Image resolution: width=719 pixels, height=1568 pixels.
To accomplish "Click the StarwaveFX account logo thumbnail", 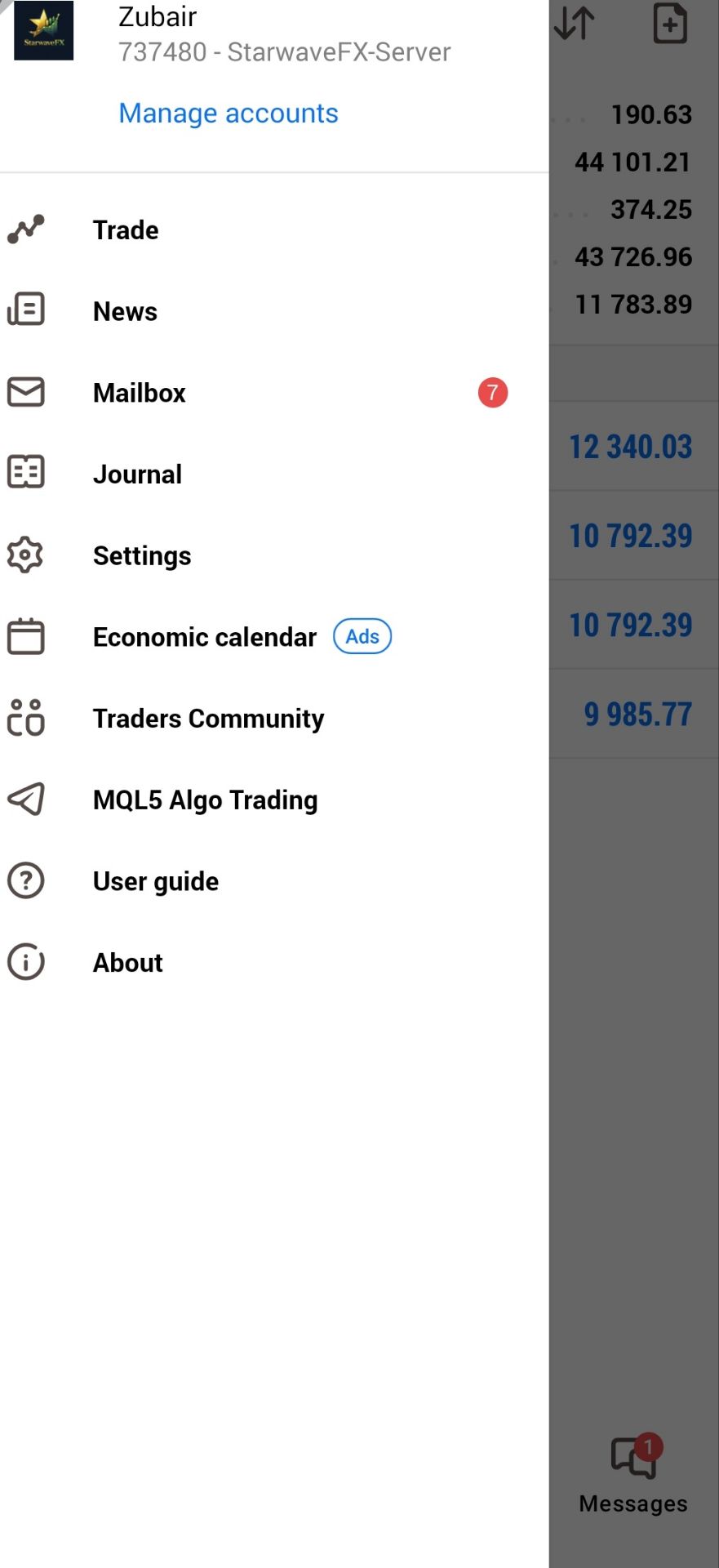I will tap(44, 30).
